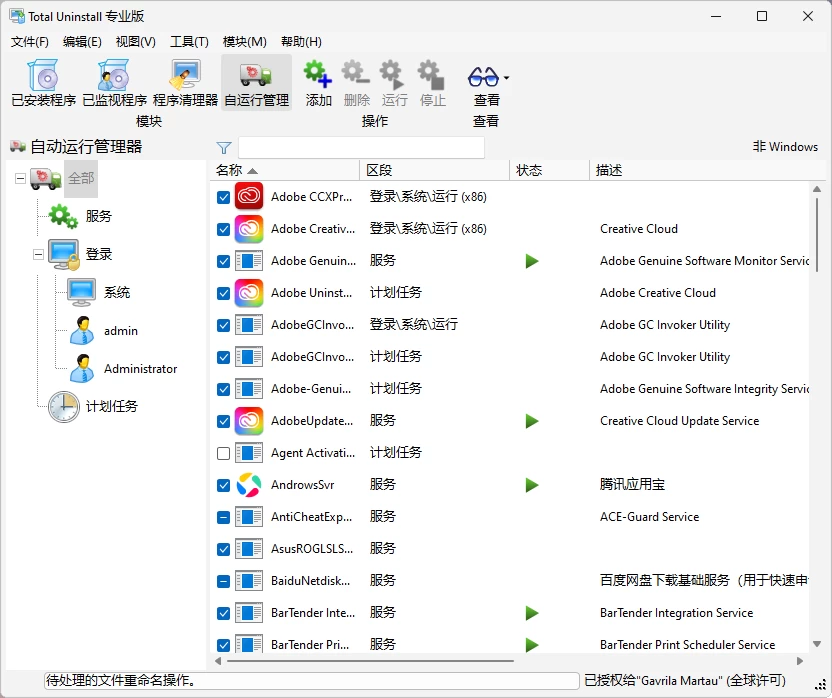Uncheck the Adobe Creativ... checkbox

(223, 229)
